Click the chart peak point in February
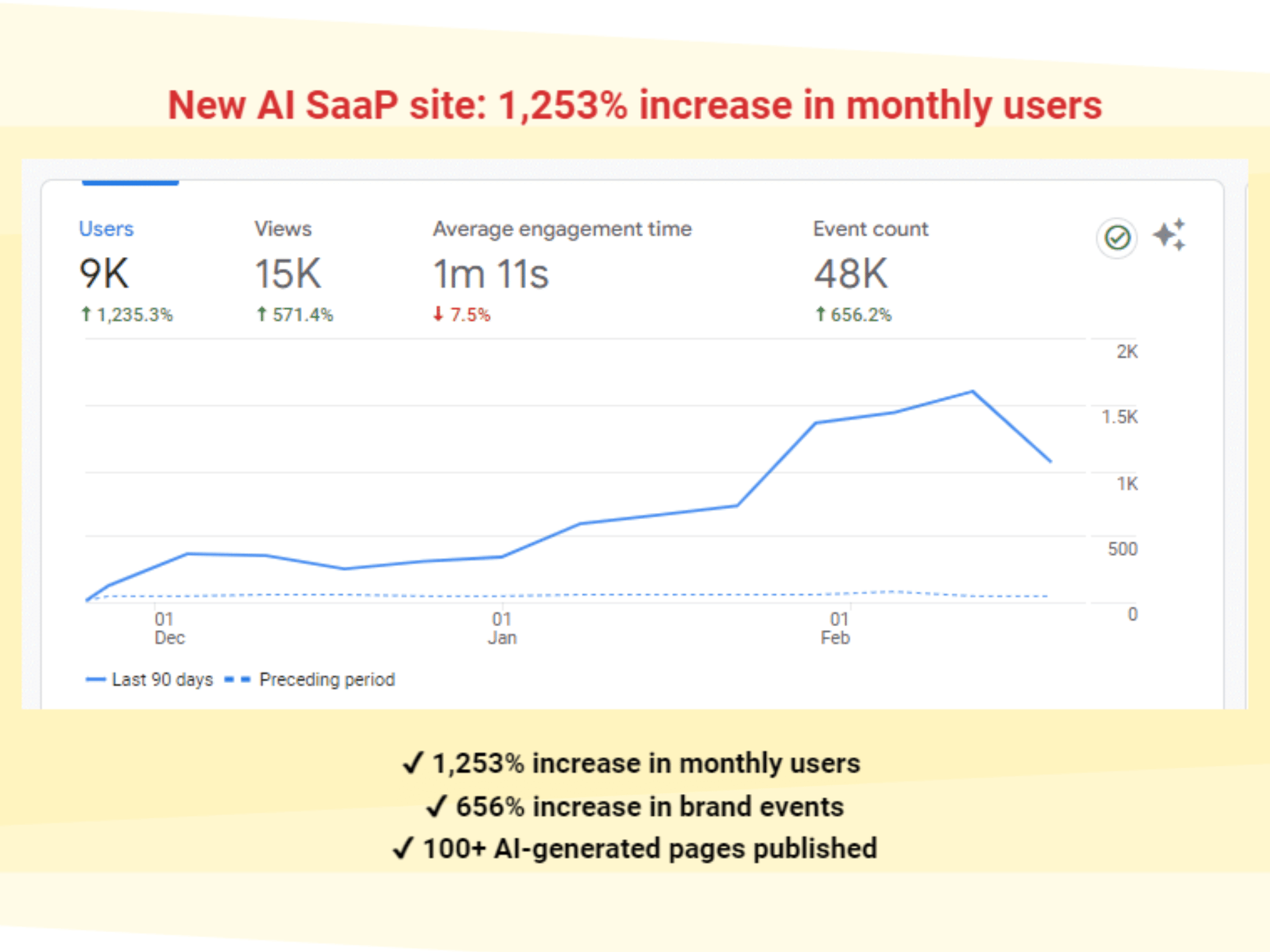 (973, 392)
